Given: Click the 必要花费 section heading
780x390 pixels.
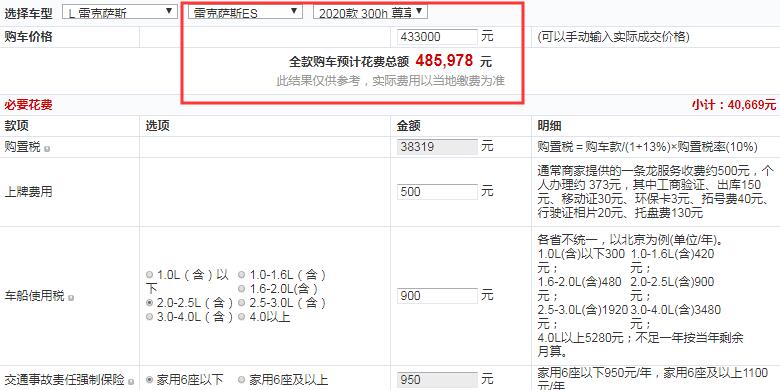Looking at the screenshot, I should [x=28, y=105].
